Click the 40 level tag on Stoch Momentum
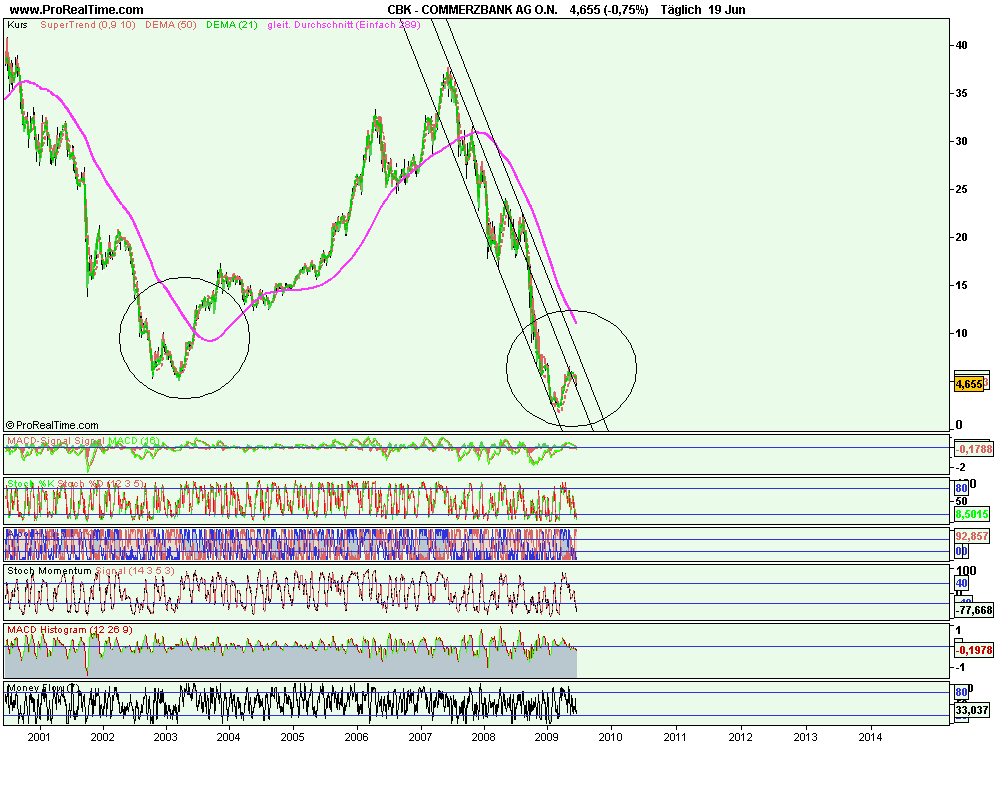 click(x=961, y=583)
